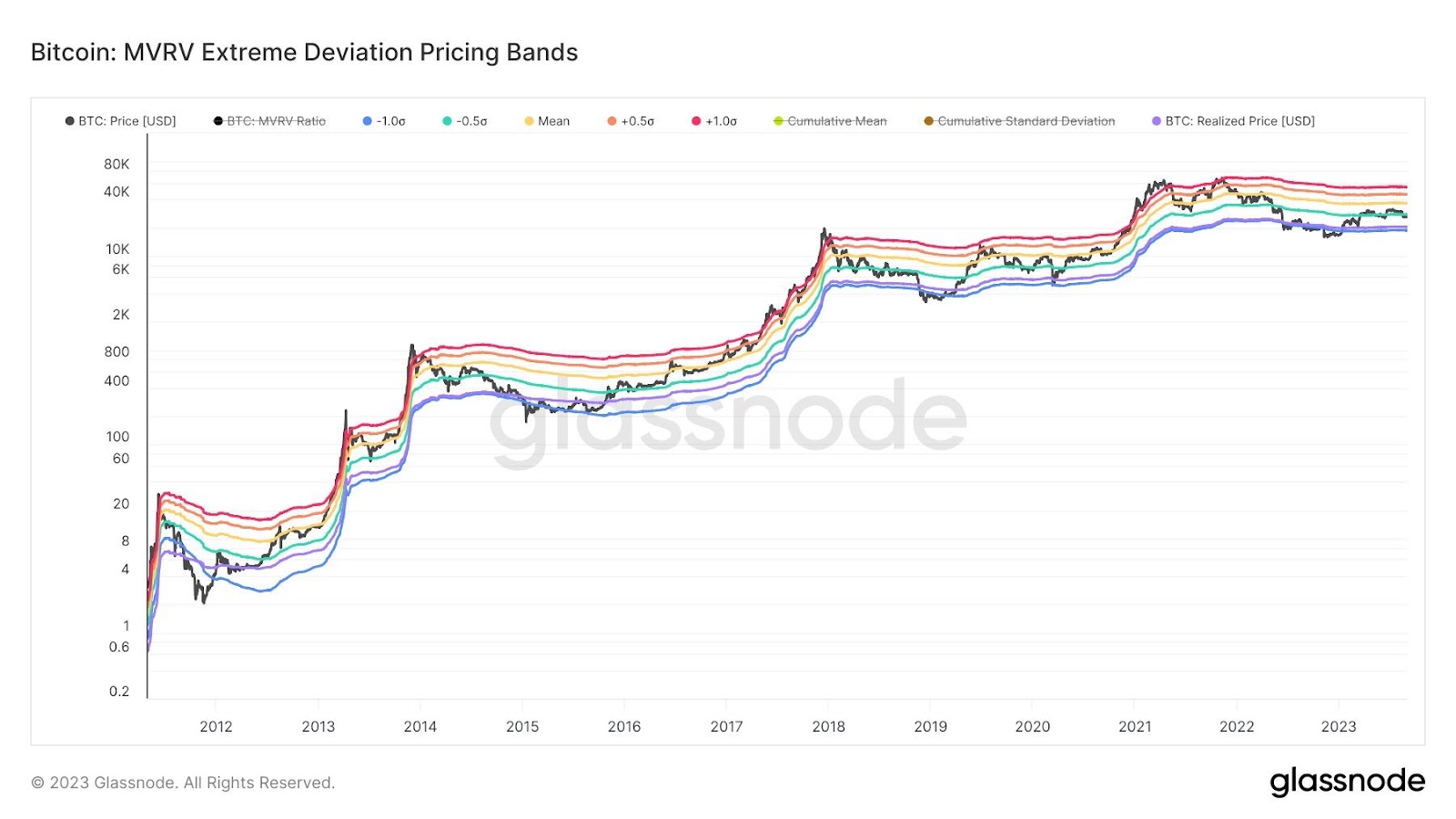Click the Glassnode copyright notice text

[x=183, y=783]
